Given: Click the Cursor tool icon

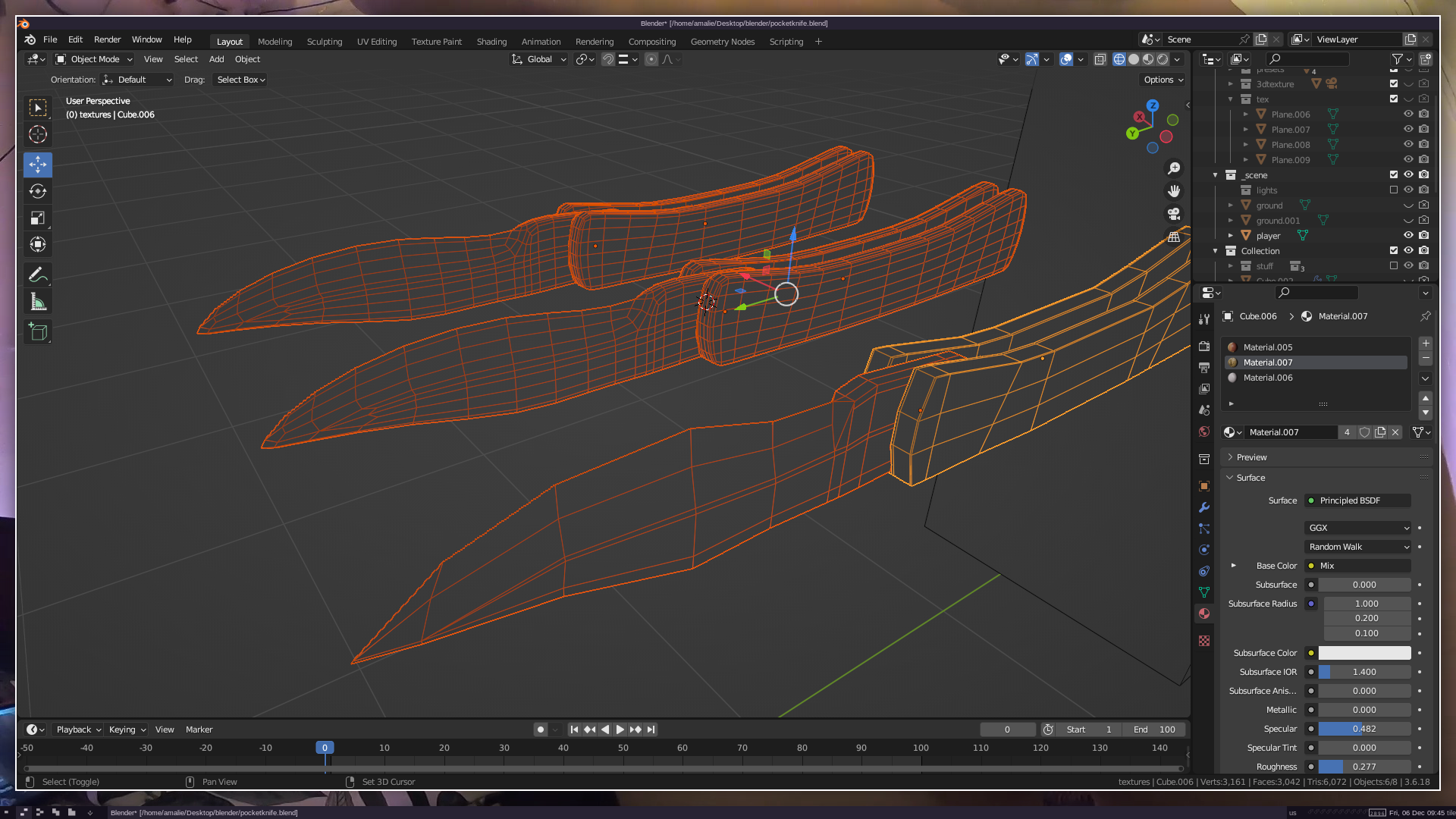Looking at the screenshot, I should point(38,135).
